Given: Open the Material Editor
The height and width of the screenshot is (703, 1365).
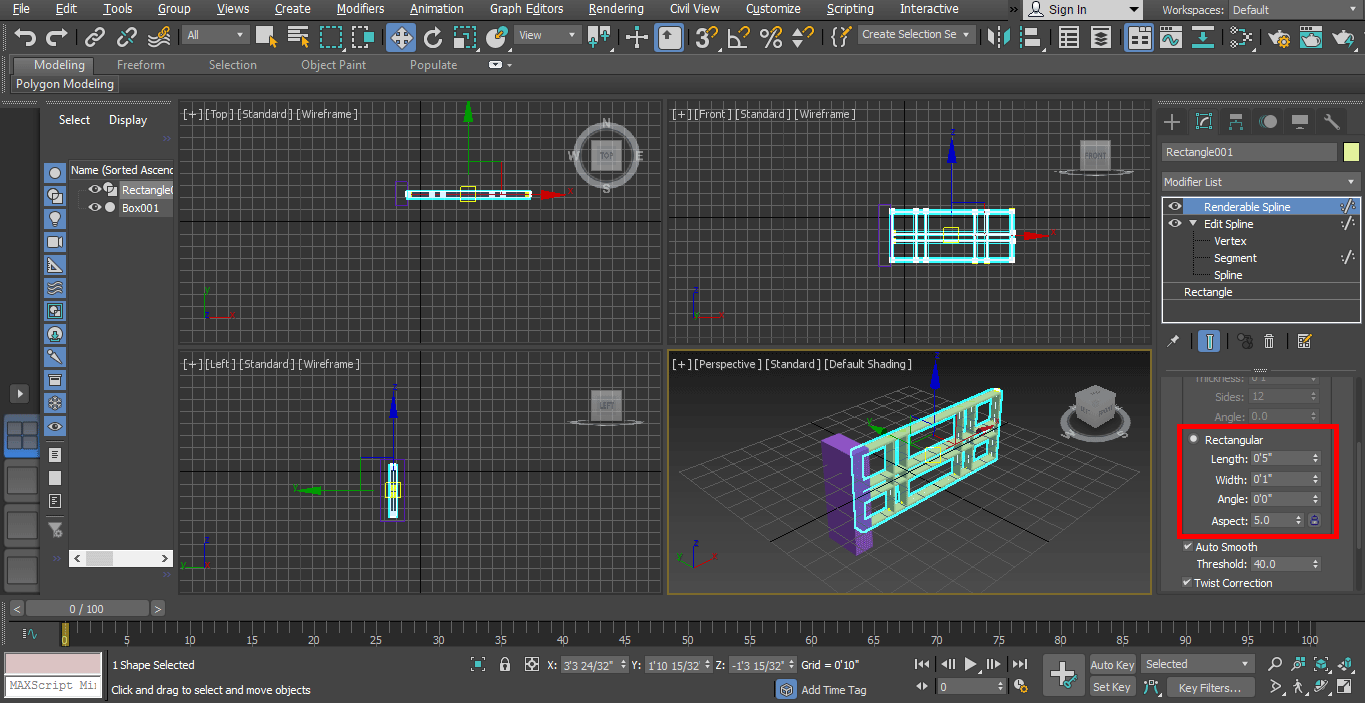Looking at the screenshot, I should tap(1240, 37).
